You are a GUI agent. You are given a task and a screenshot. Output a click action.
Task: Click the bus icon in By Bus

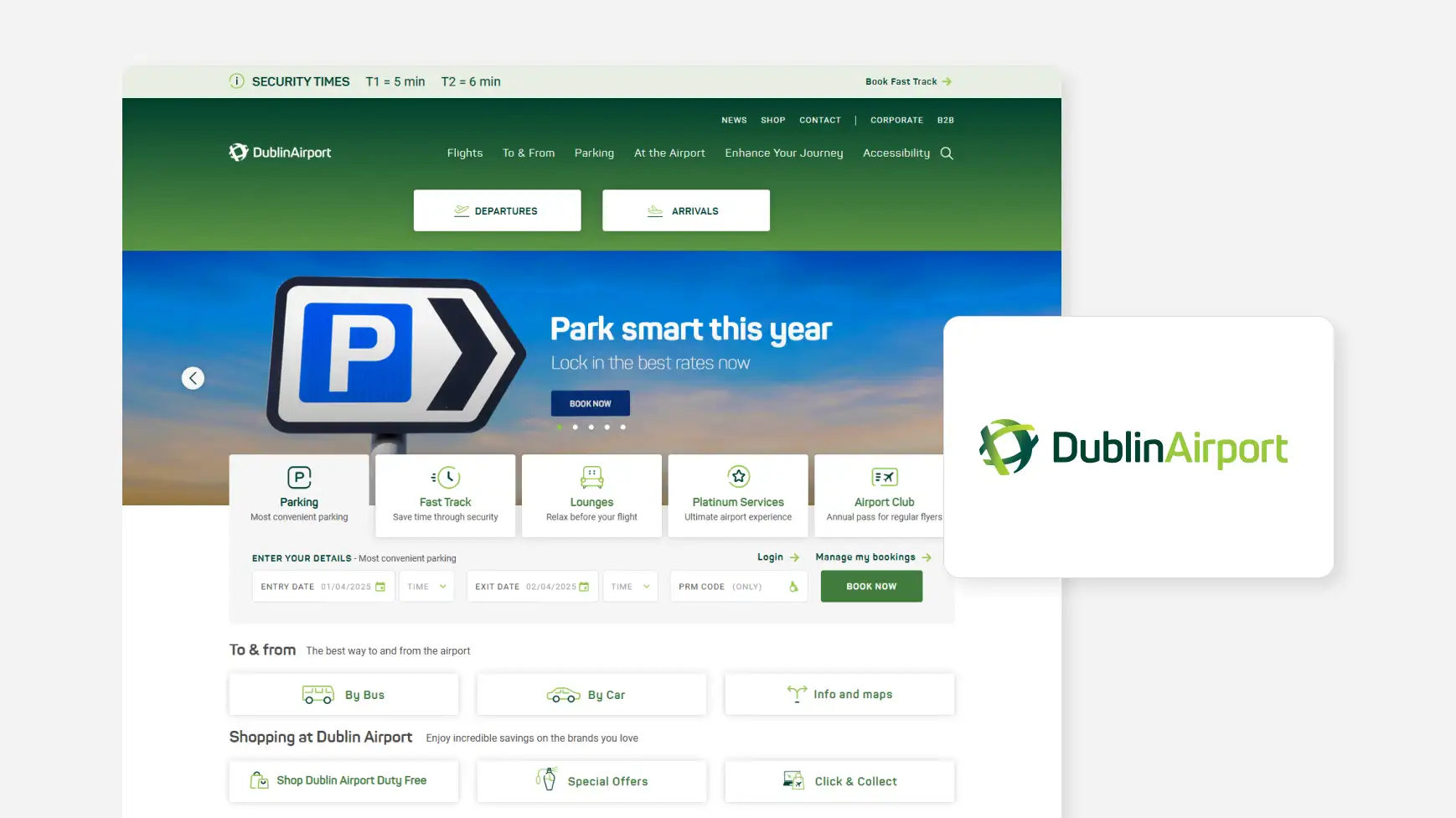tap(318, 695)
